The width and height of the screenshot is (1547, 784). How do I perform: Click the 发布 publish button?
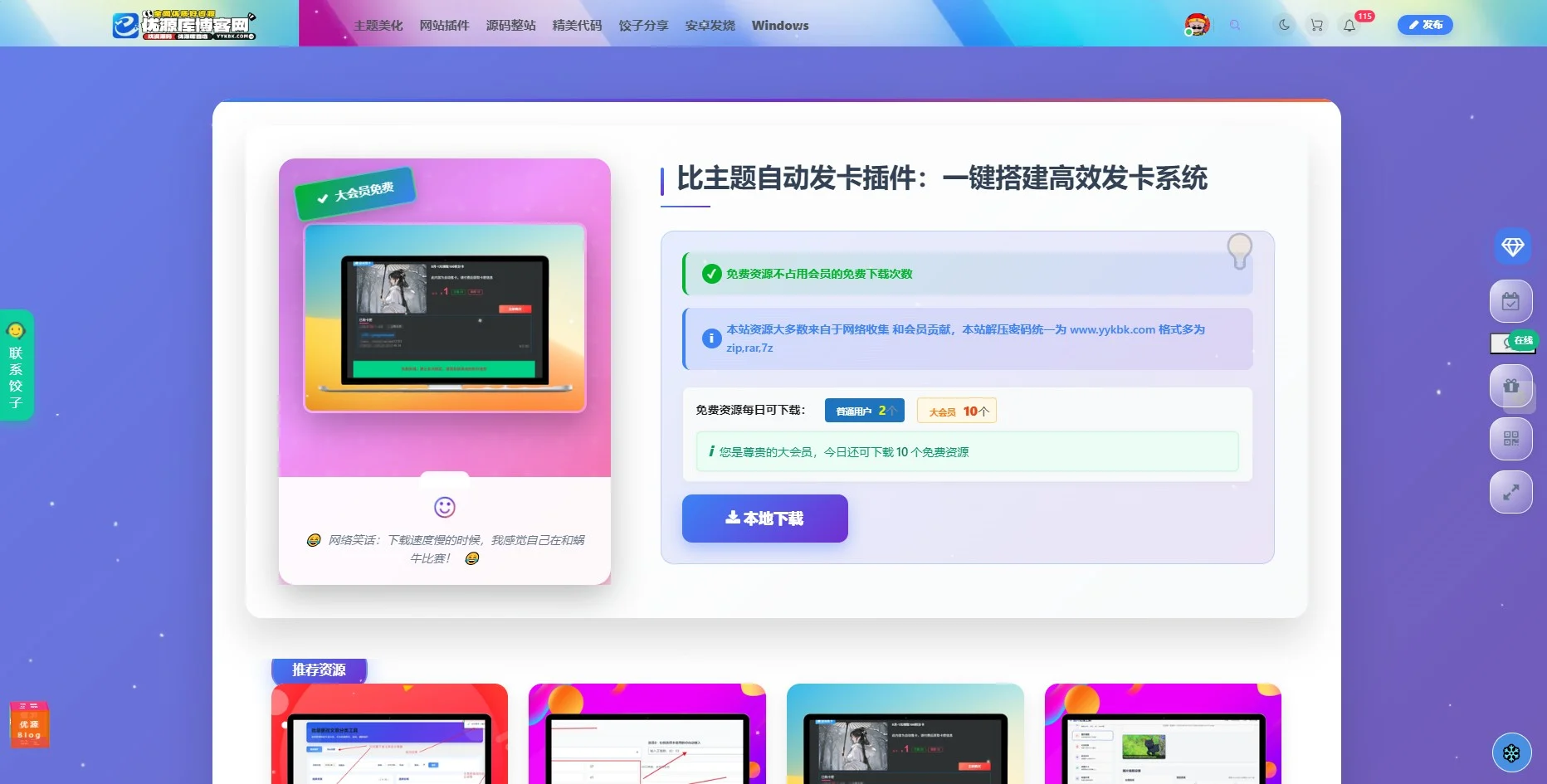[1425, 25]
